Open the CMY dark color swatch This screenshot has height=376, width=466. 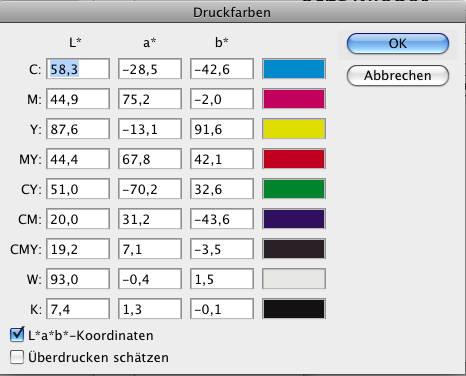pyautogui.click(x=294, y=249)
